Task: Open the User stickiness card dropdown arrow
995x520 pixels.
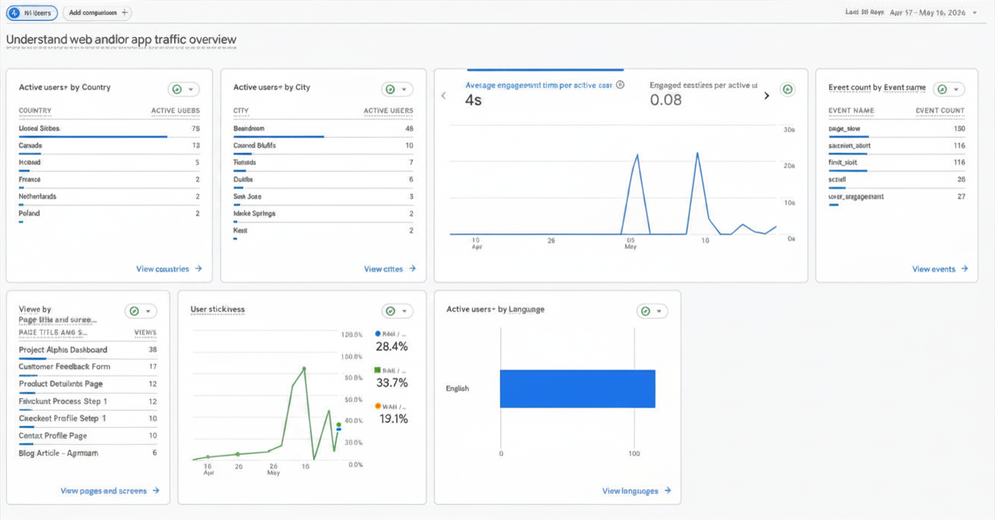Action: (x=404, y=311)
